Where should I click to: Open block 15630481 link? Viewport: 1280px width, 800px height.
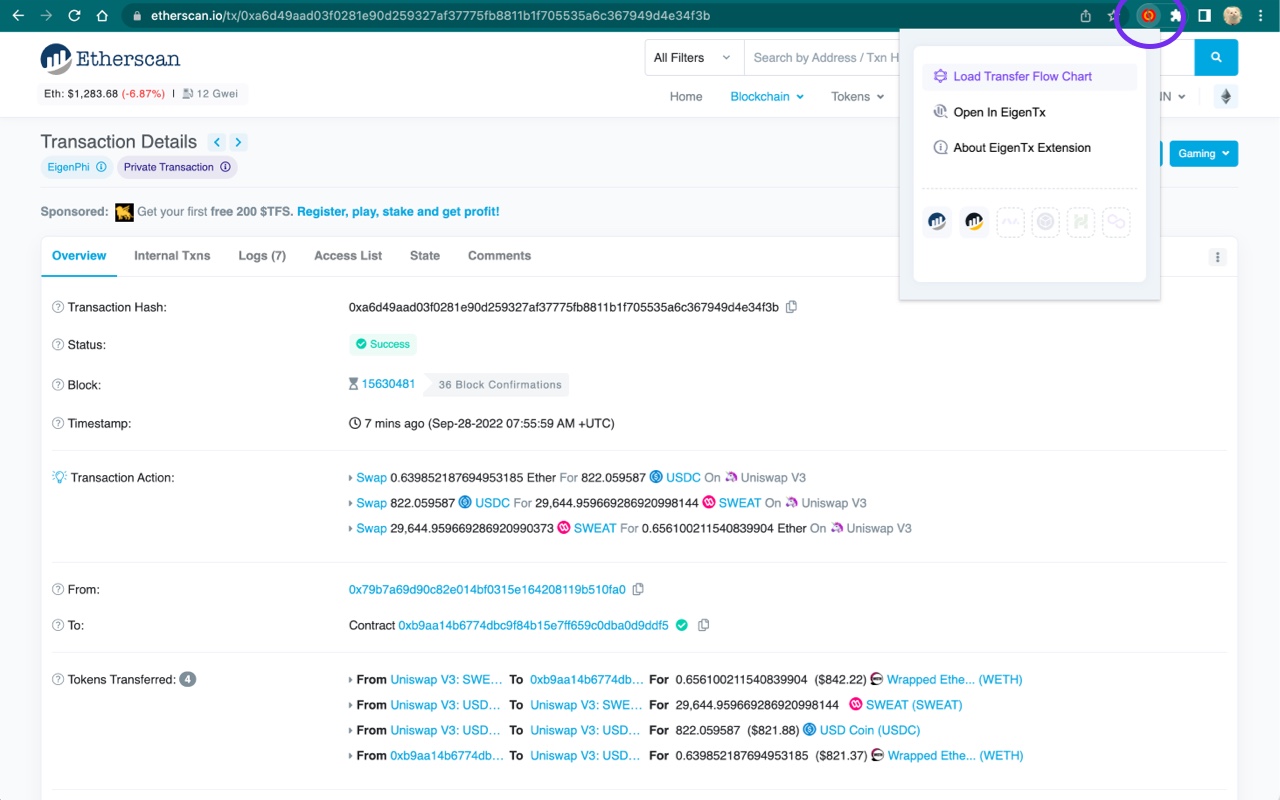[388, 384]
